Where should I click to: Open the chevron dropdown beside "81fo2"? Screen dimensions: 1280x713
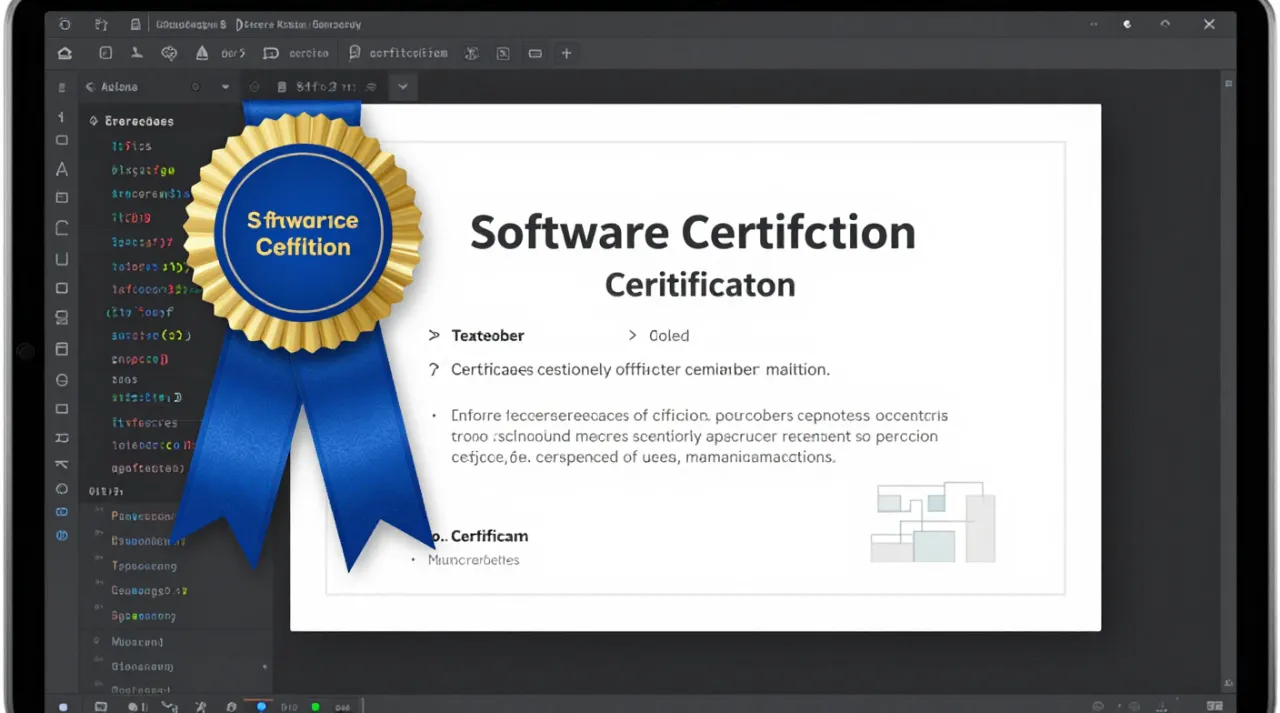coord(403,87)
